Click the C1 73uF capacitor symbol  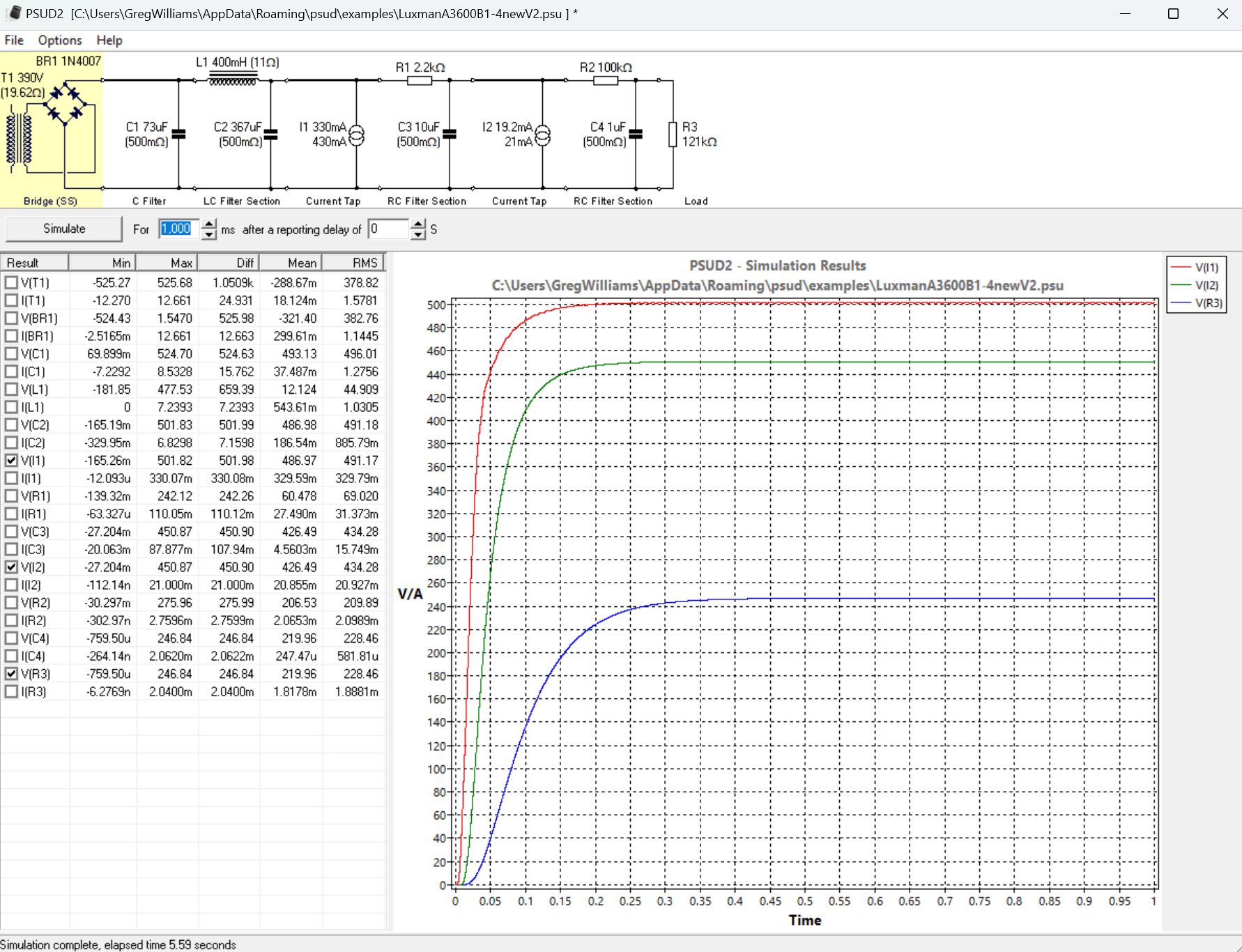tap(178, 135)
